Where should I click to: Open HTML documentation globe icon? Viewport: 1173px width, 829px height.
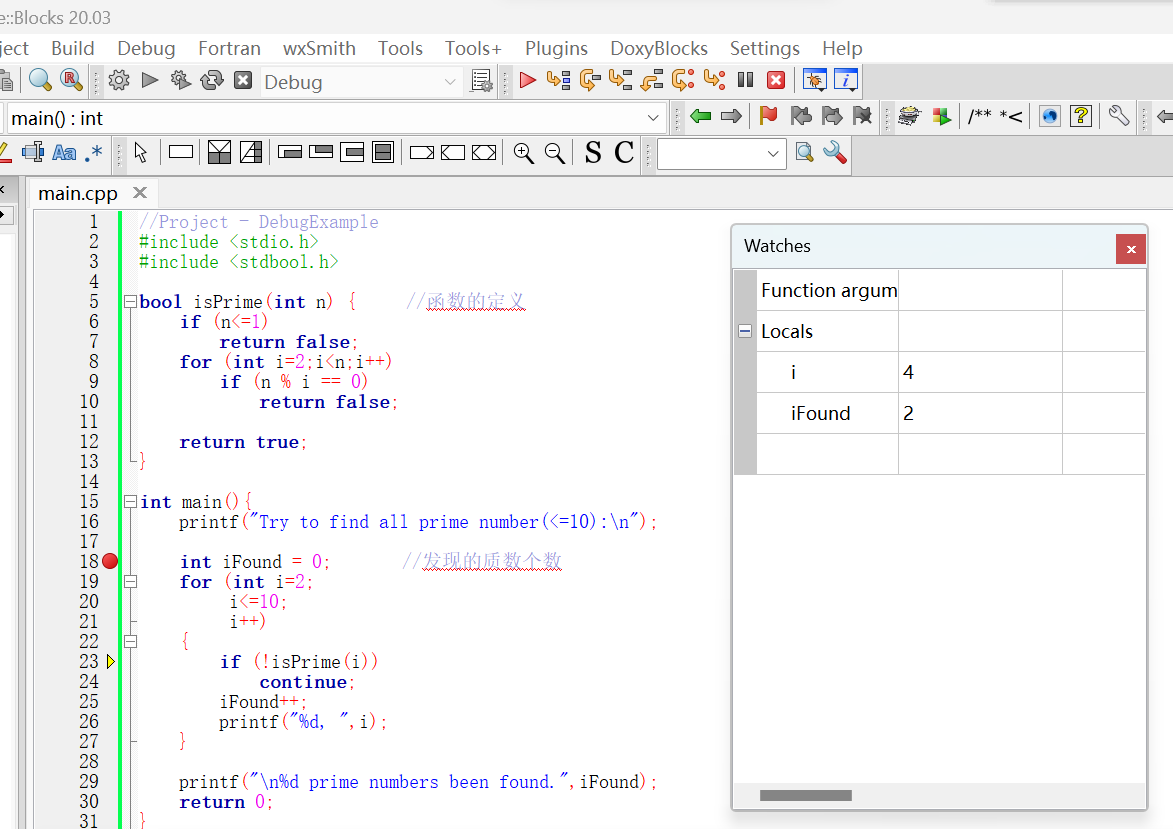tap(1050, 116)
